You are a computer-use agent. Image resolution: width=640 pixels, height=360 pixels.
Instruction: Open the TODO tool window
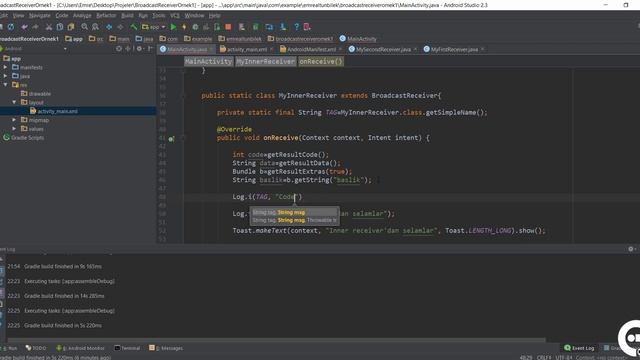(x=36, y=348)
